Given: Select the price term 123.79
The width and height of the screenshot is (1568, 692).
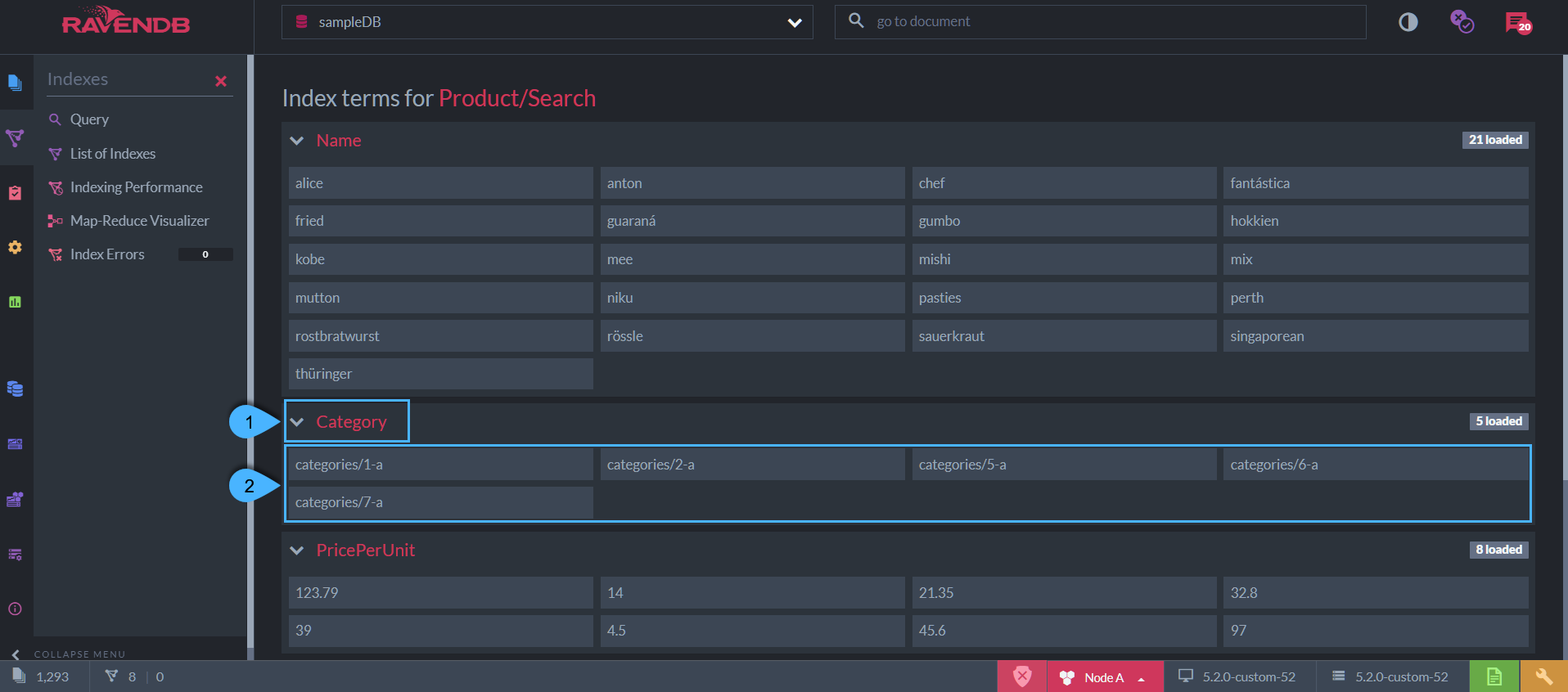Looking at the screenshot, I should 441,593.
